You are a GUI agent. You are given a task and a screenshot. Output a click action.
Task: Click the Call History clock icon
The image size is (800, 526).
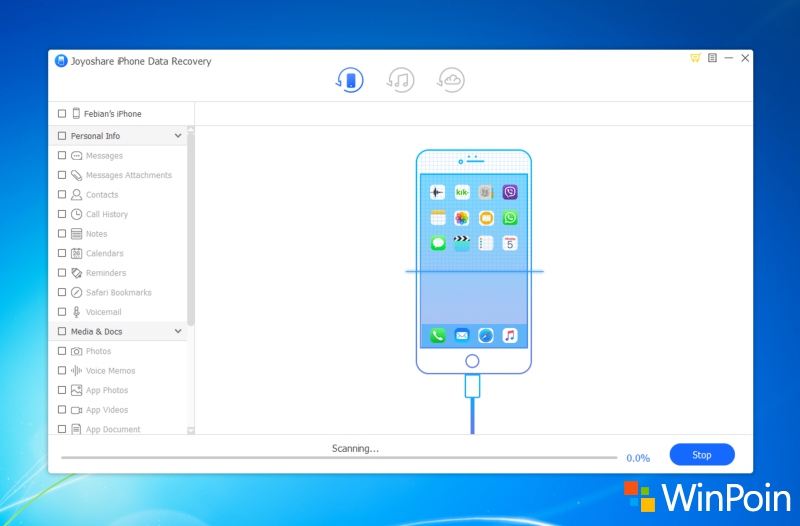(76, 214)
